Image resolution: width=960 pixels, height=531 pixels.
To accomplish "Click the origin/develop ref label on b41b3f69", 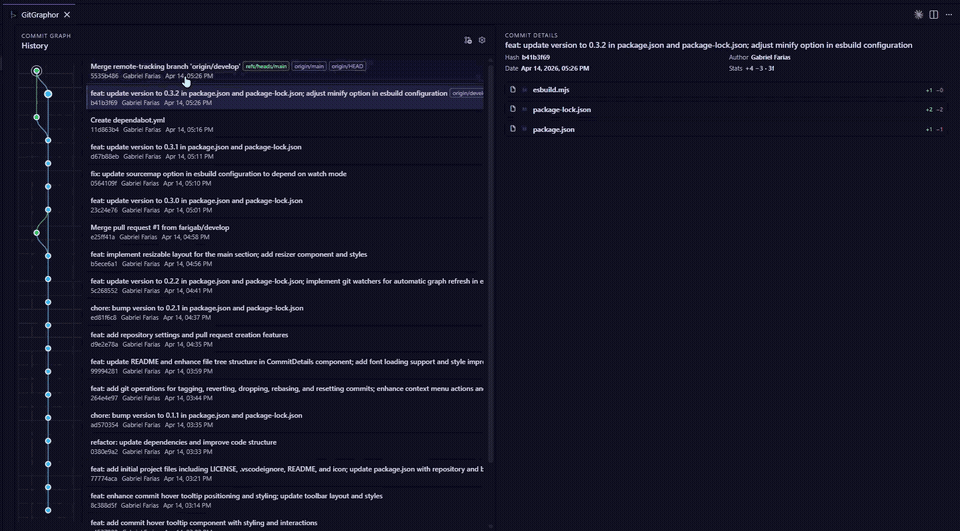I will 467,93.
